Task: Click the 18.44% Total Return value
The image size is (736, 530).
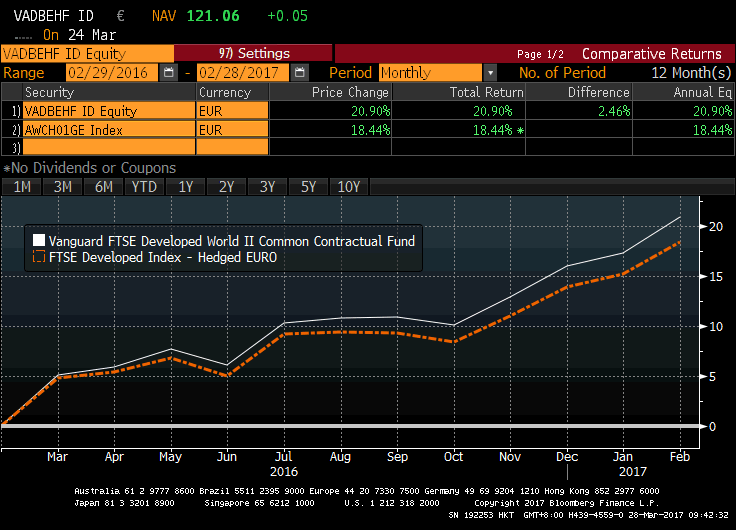Action: point(492,130)
